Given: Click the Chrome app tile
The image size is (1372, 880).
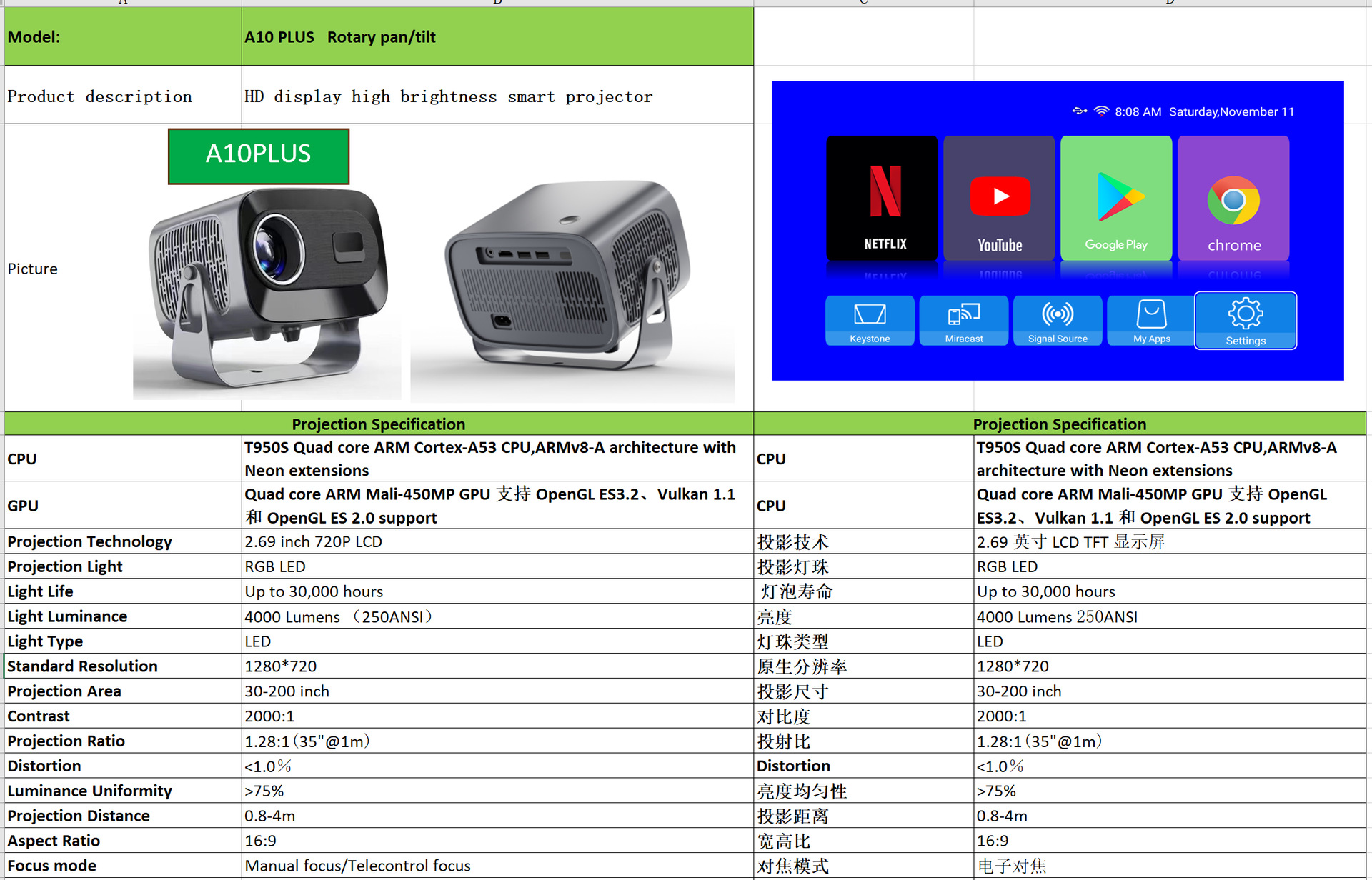Looking at the screenshot, I should 1233,198.
